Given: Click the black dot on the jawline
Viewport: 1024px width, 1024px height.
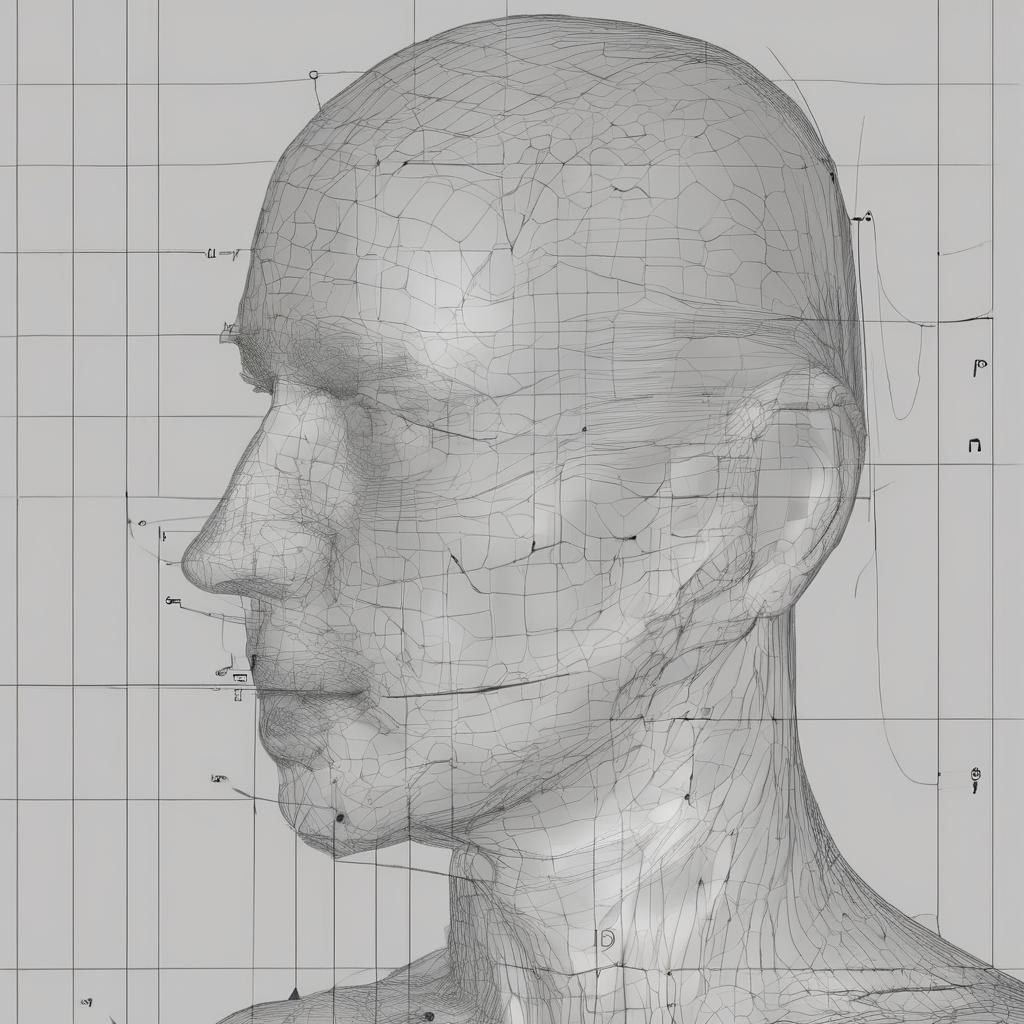Looking at the screenshot, I should pyautogui.click(x=340, y=817).
